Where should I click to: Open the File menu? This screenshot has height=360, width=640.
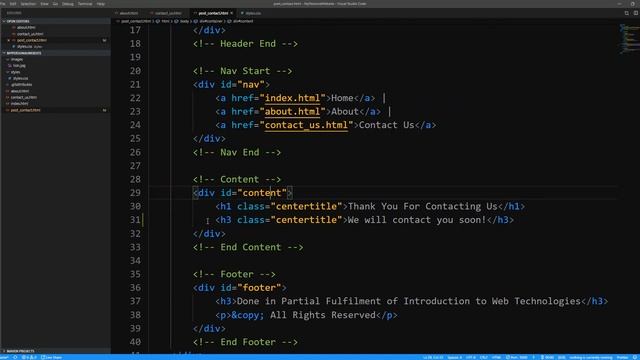(x=3, y=4)
